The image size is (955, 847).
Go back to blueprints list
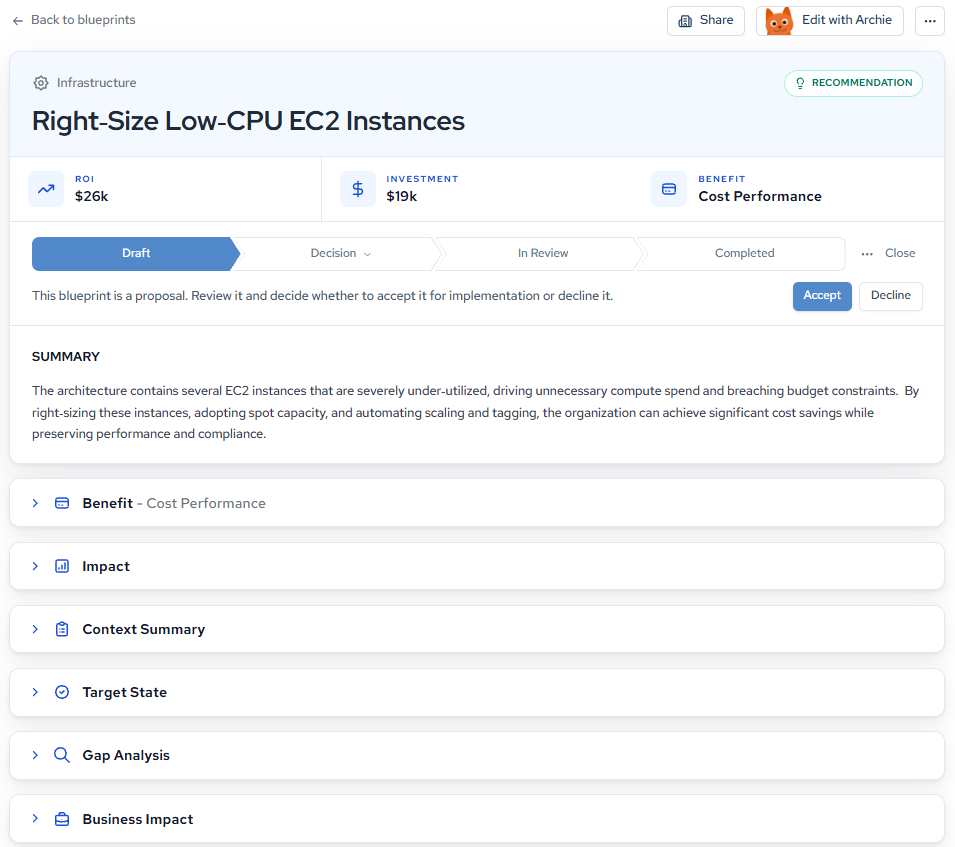click(74, 20)
